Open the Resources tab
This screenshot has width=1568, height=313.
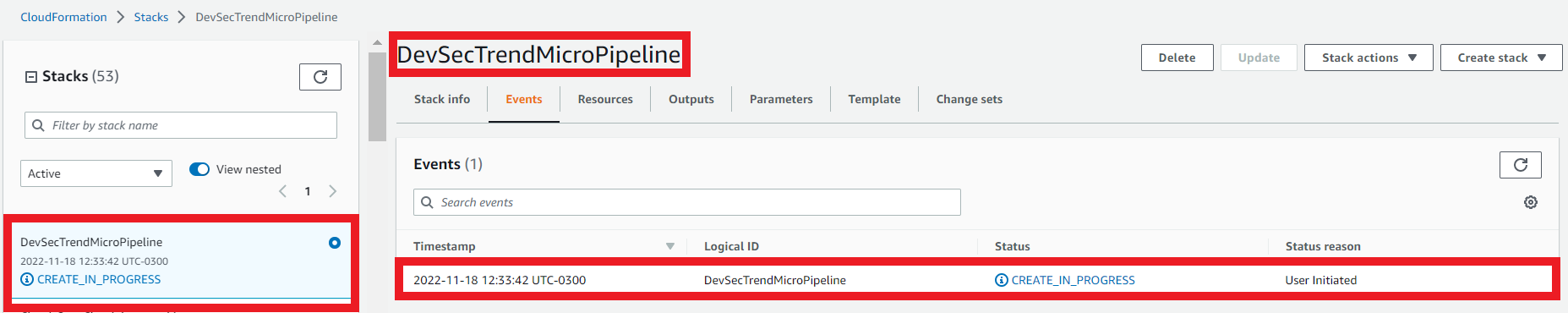605,99
